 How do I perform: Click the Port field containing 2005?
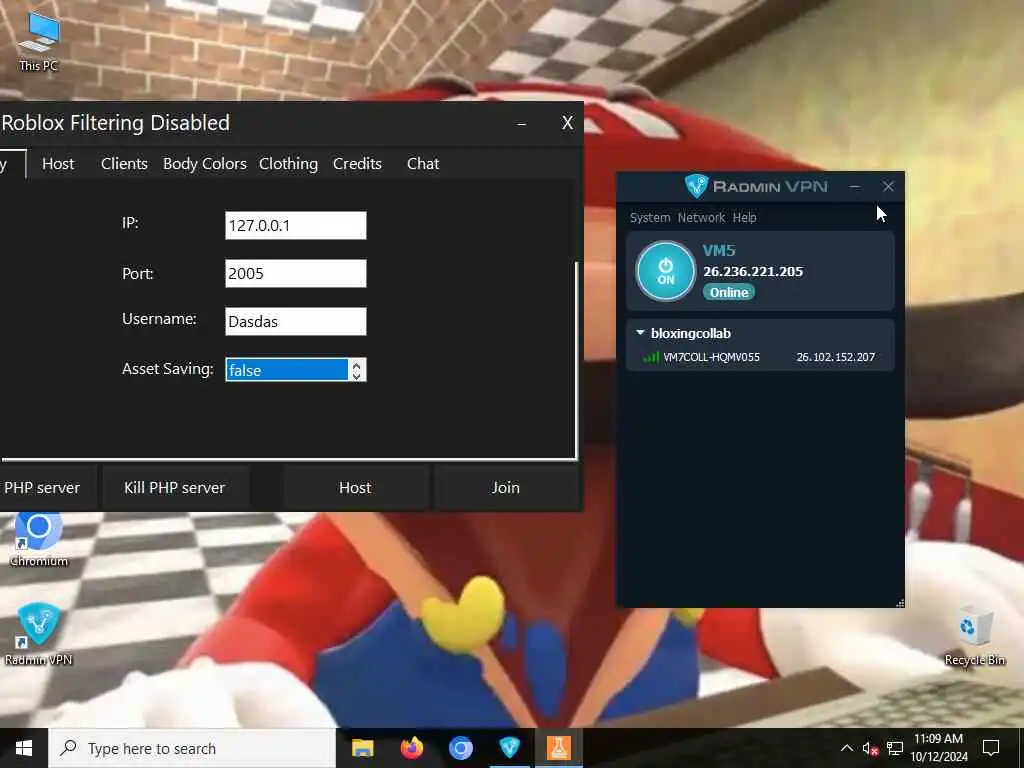(296, 274)
